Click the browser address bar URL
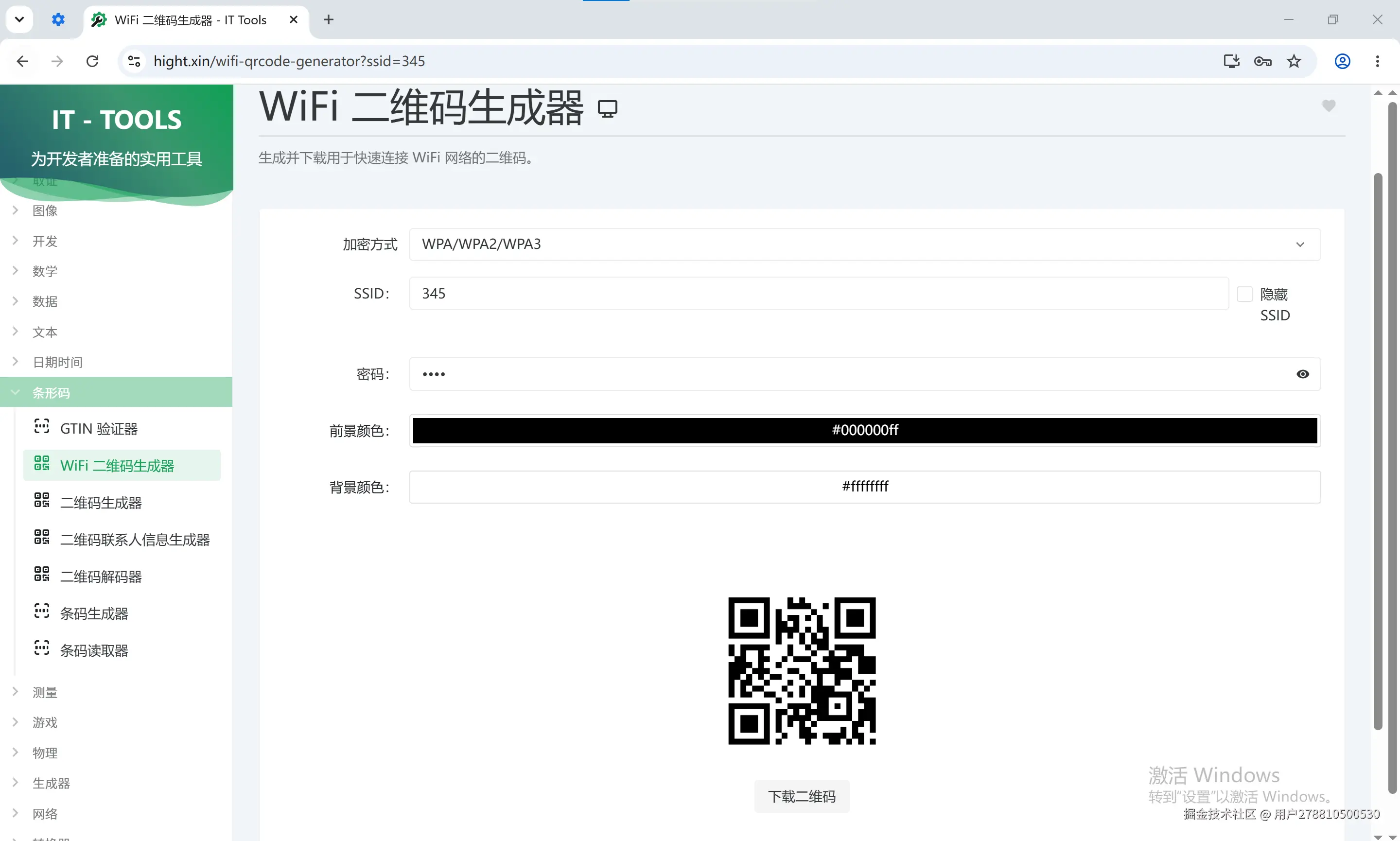The height and width of the screenshot is (841, 1400). click(289, 61)
